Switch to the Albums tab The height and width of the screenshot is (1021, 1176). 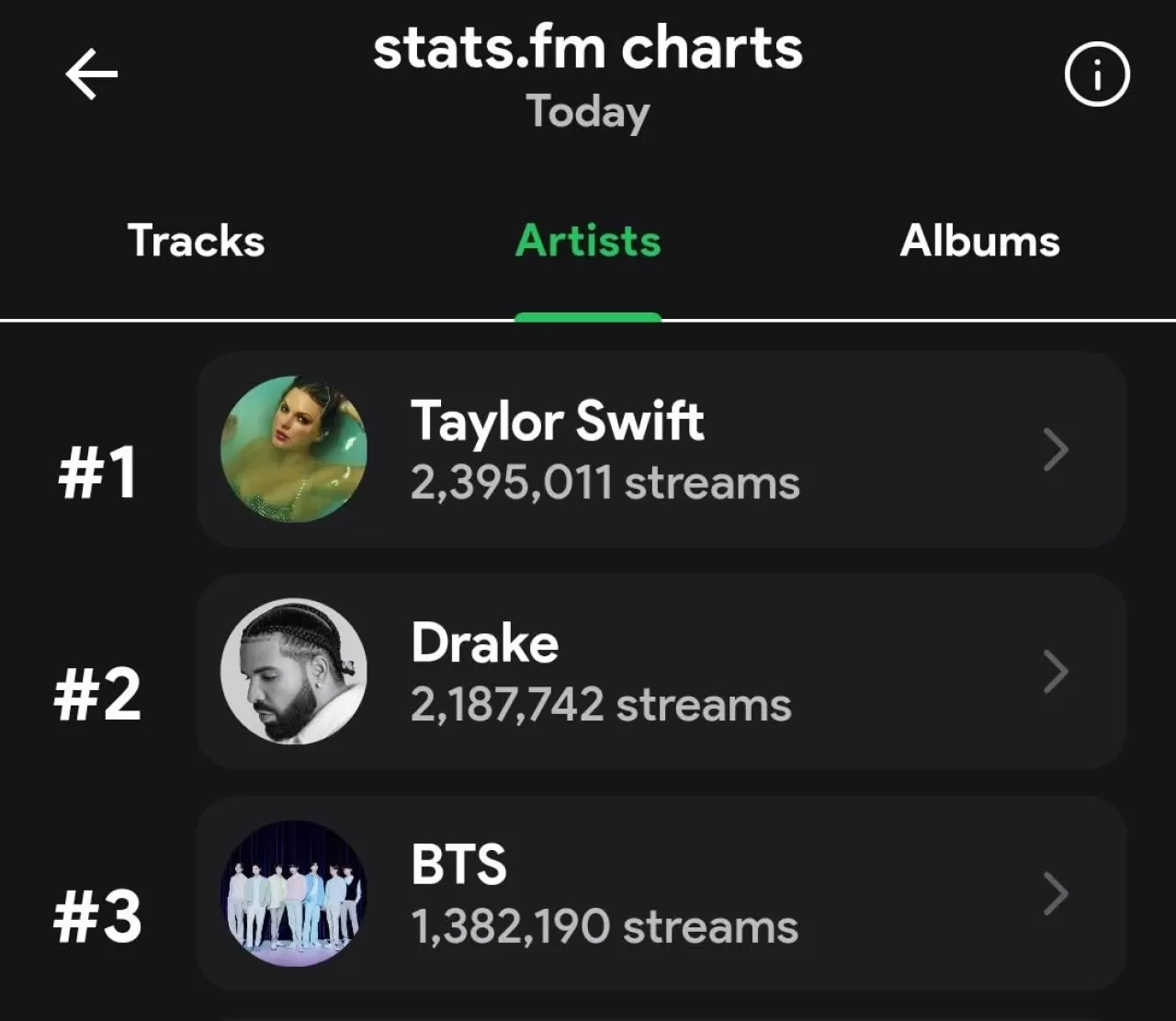978,241
